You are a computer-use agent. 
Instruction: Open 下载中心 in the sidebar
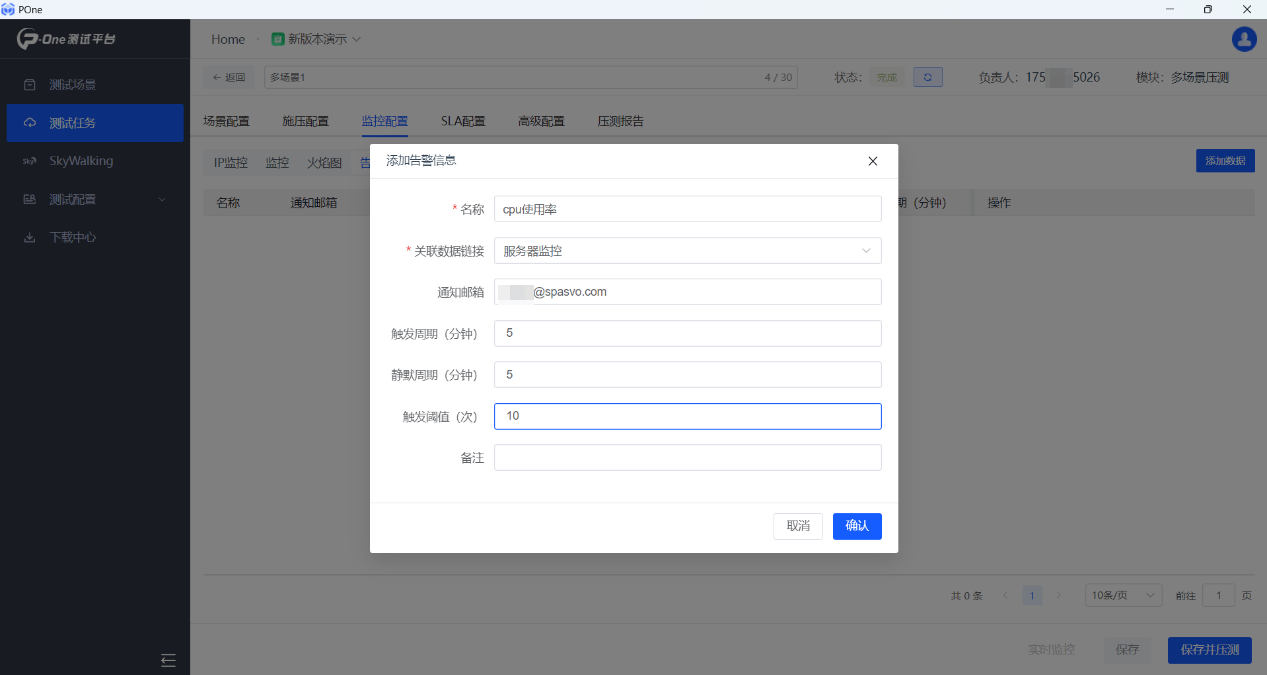pos(73,237)
